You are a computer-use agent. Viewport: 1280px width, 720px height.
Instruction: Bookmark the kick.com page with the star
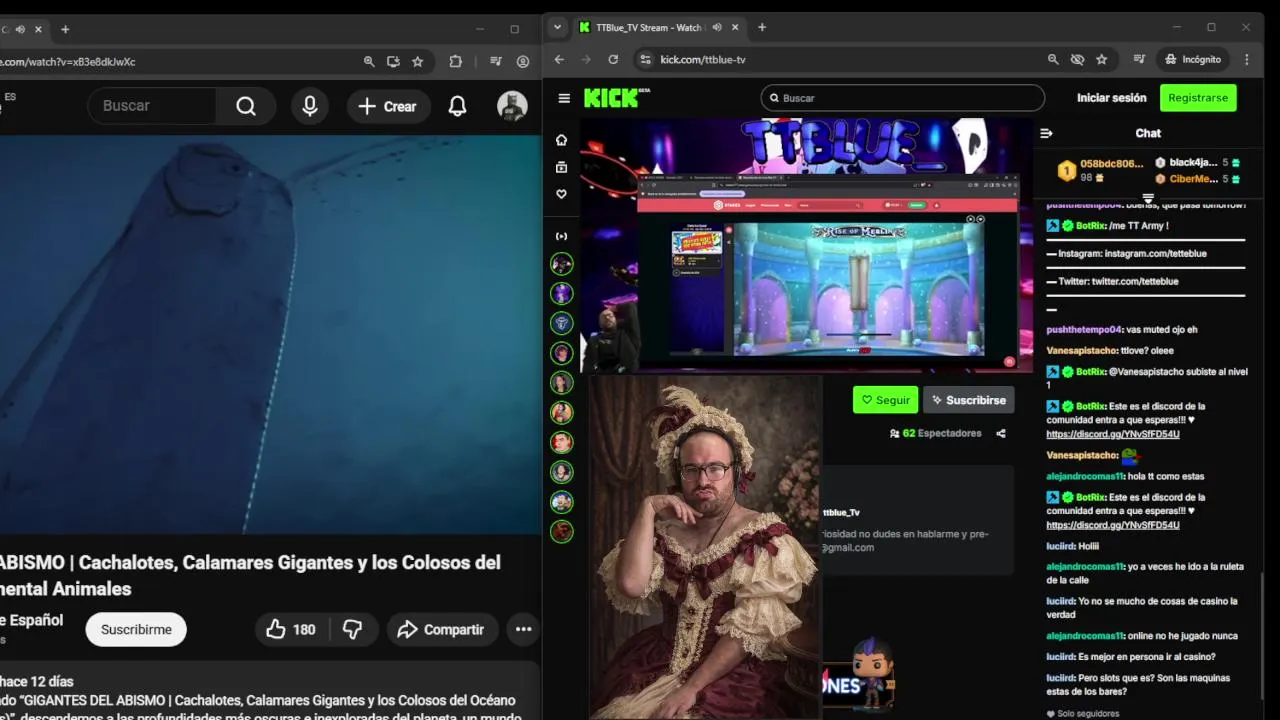click(x=1102, y=59)
